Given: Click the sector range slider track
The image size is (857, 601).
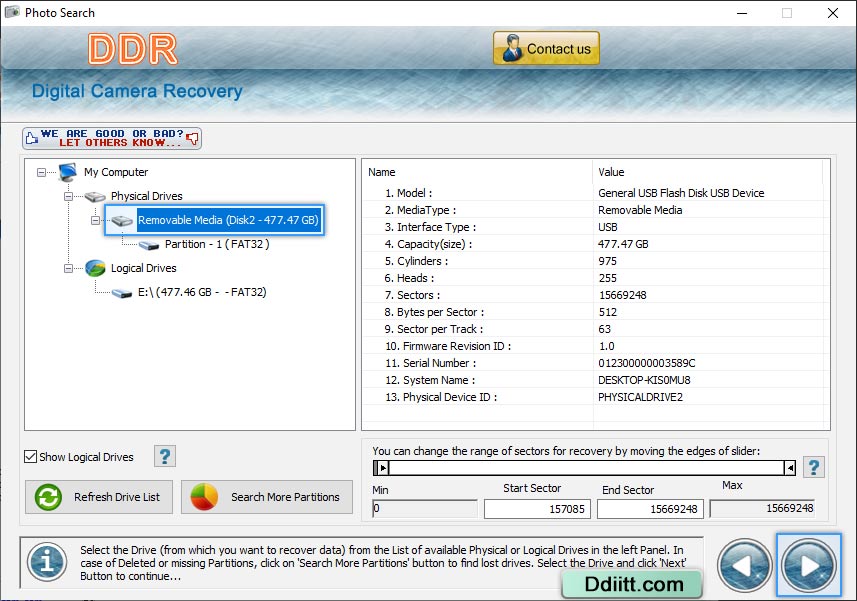Looking at the screenshot, I should point(585,468).
